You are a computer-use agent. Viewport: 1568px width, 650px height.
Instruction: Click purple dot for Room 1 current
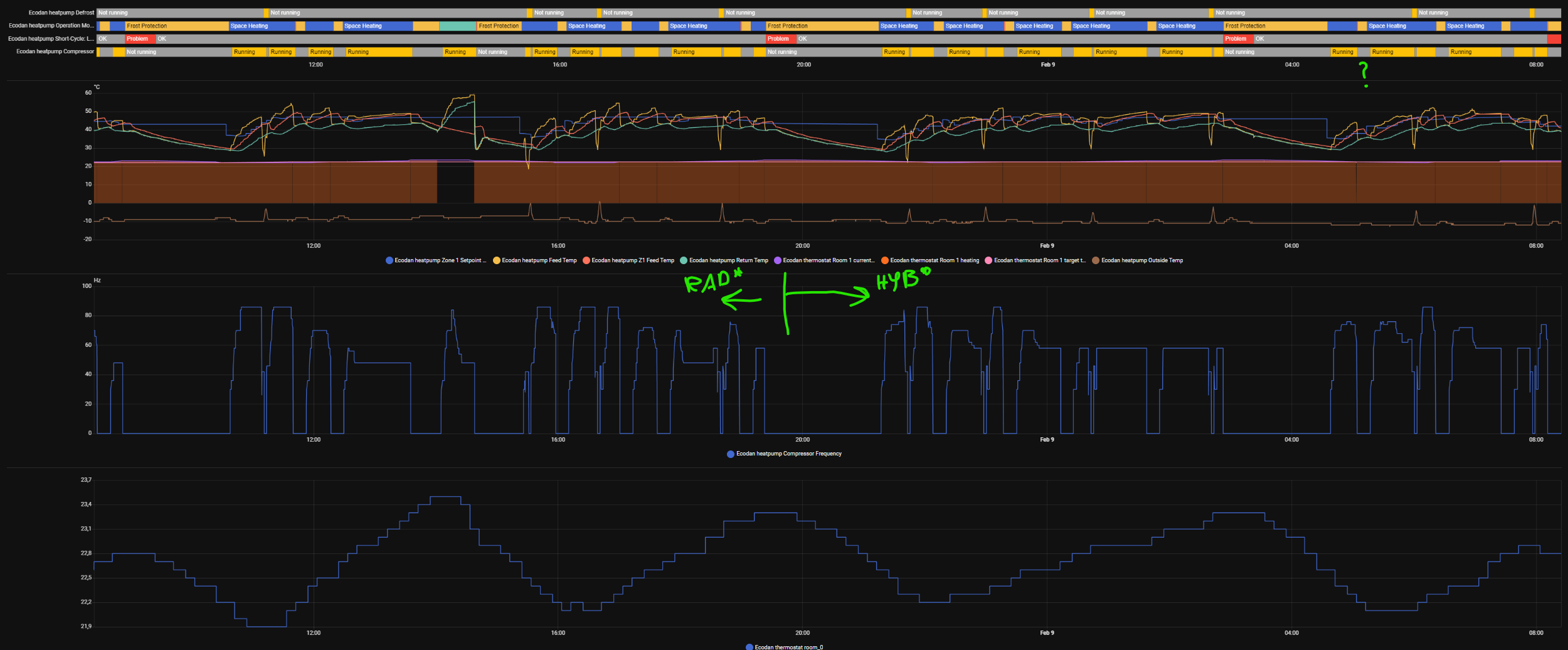tap(778, 260)
